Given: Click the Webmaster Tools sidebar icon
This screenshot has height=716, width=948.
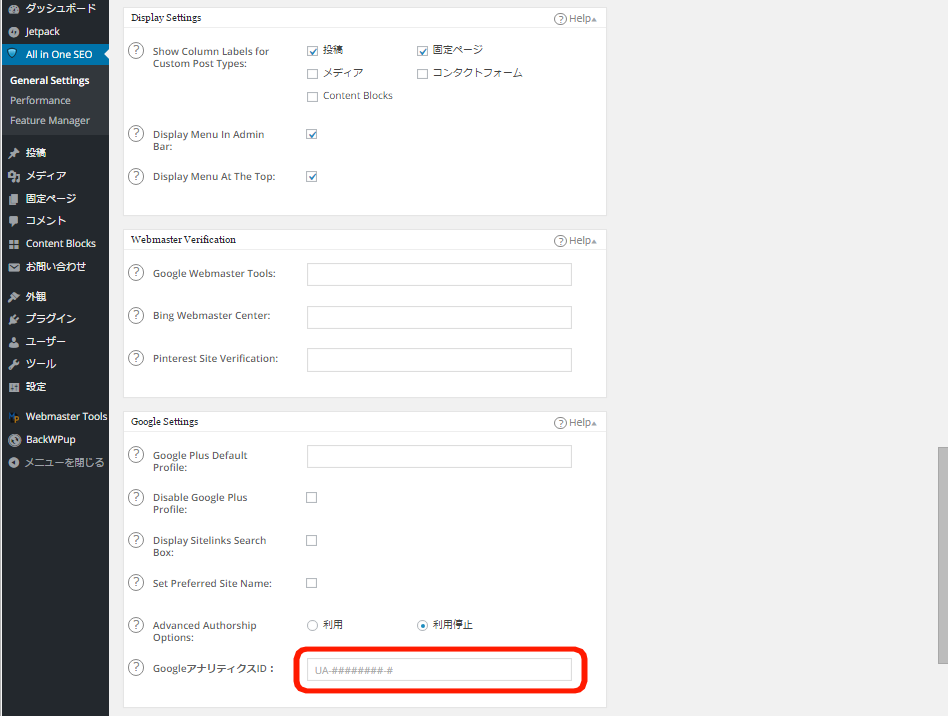Looking at the screenshot, I should click(14, 417).
